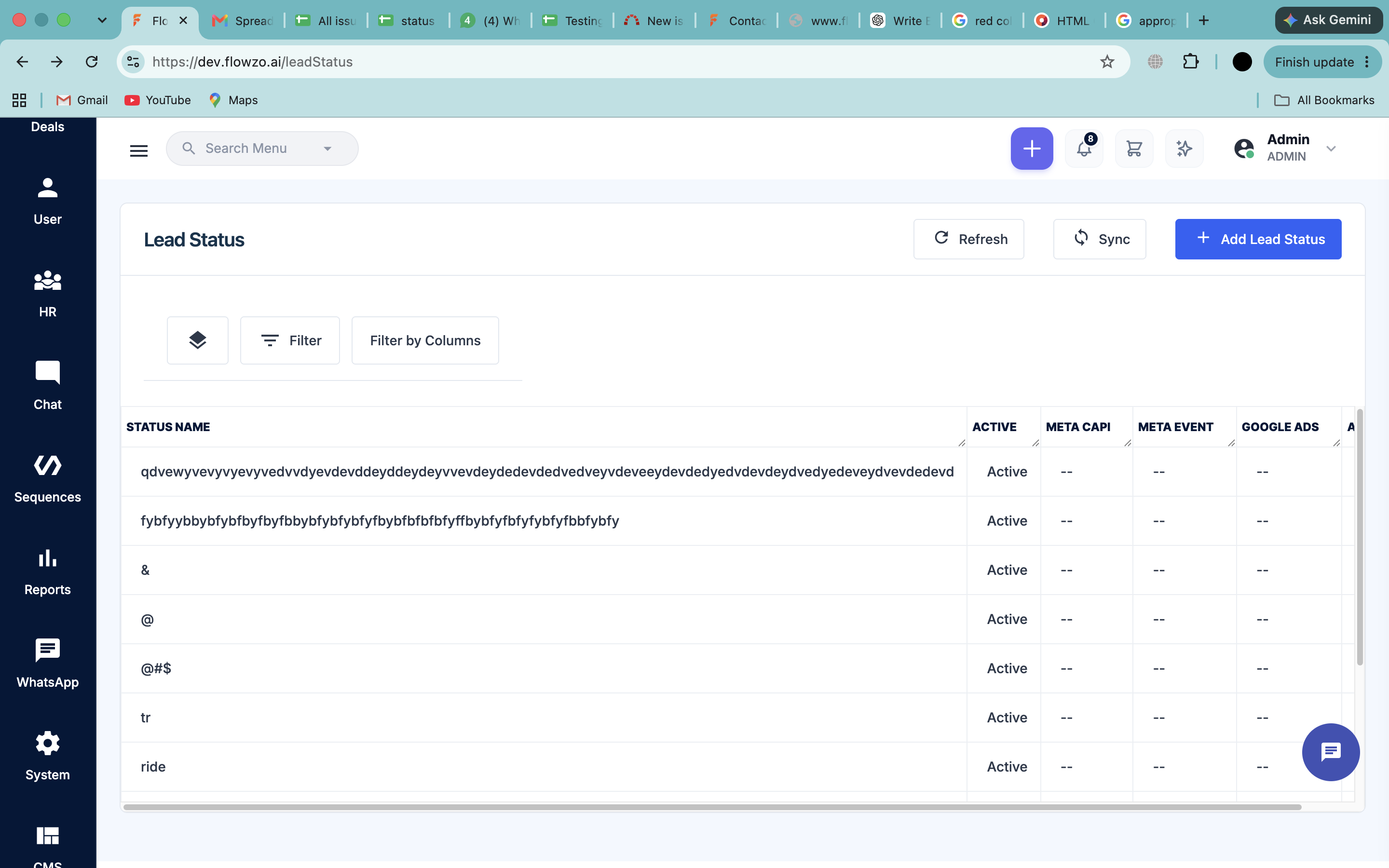Click the table horizontal scrollbar
Screen dimensions: 1389x868
click(712, 807)
